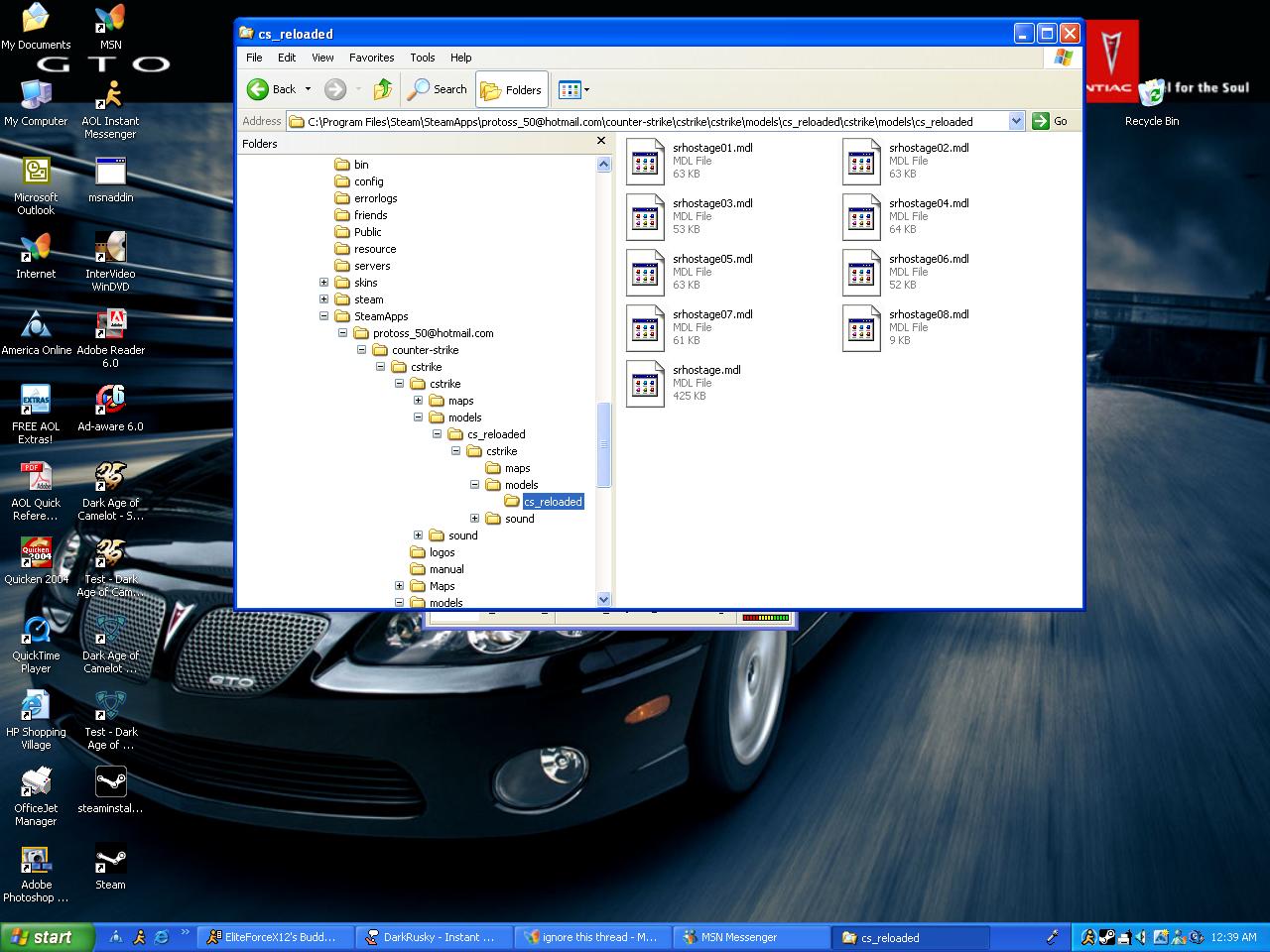Select srhostage07.mdl file icon
The image size is (1270, 952).
(645, 327)
